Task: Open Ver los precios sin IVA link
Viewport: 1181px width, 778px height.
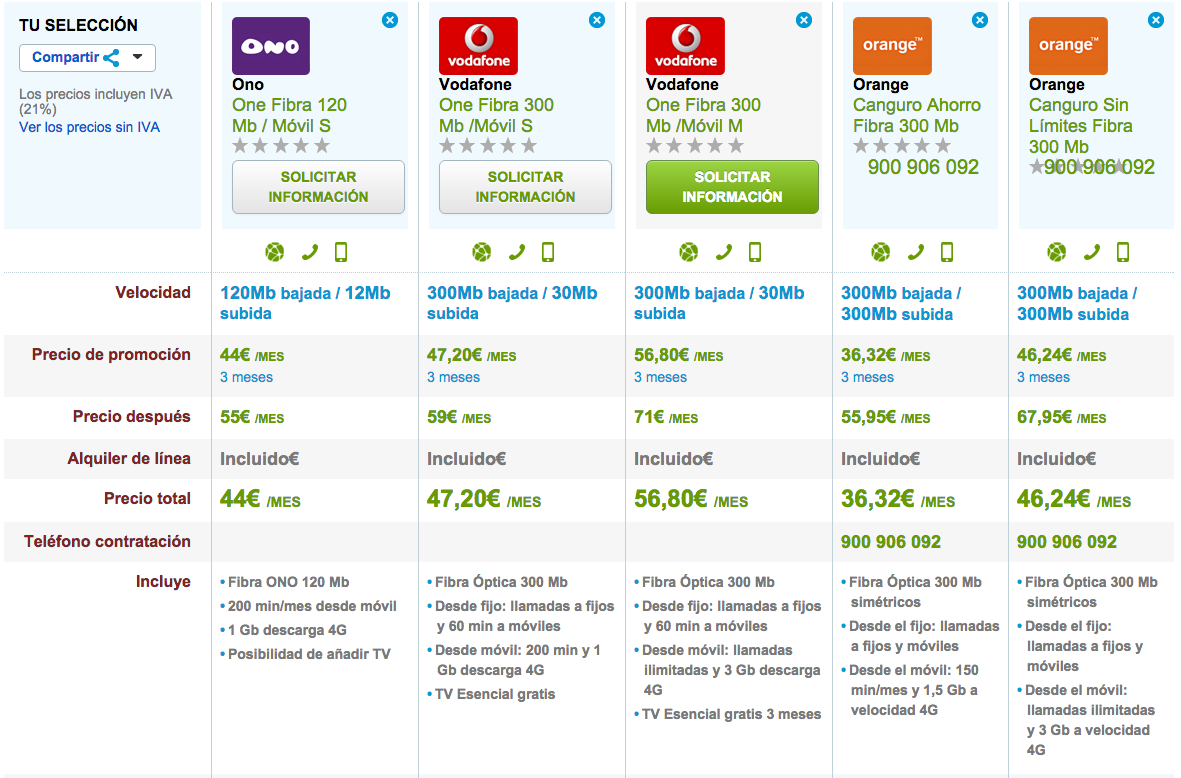Action: click(x=90, y=127)
